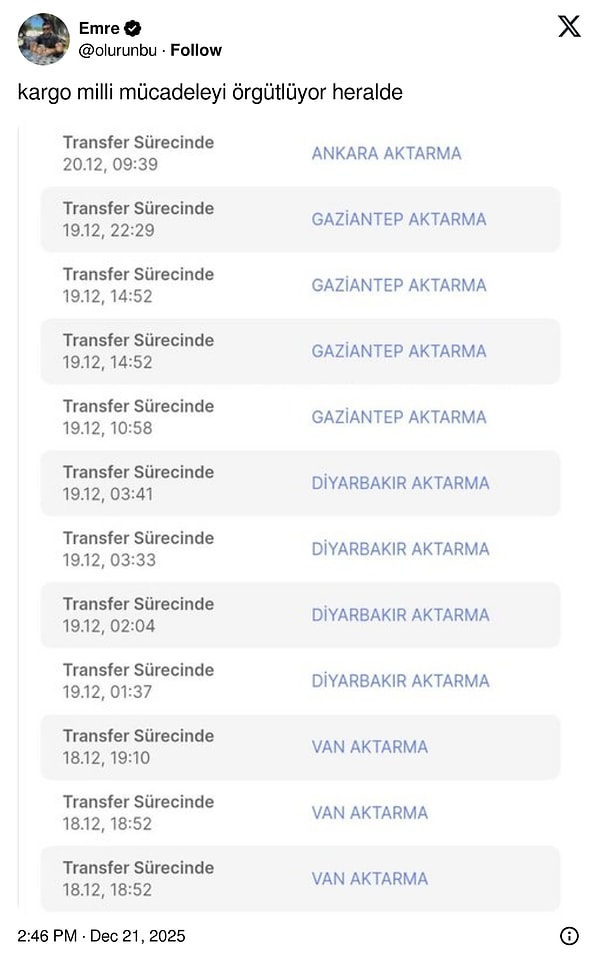The height and width of the screenshot is (966, 600).
Task: Open the info icon at bottom right
Action: click(567, 936)
